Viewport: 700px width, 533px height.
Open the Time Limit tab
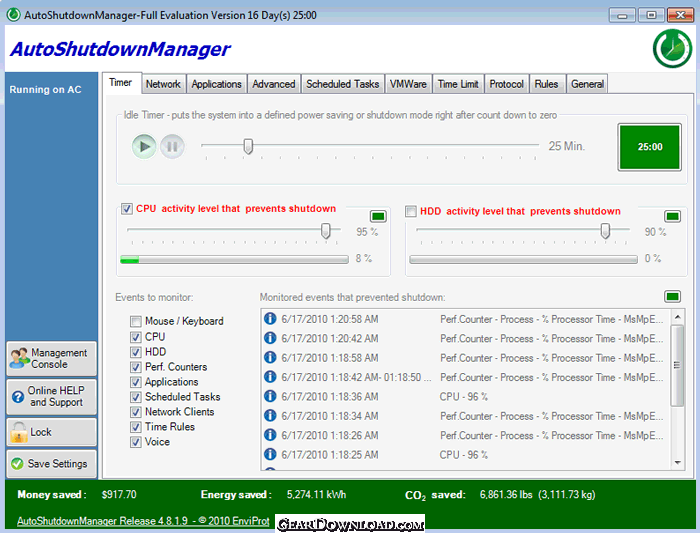coord(458,84)
